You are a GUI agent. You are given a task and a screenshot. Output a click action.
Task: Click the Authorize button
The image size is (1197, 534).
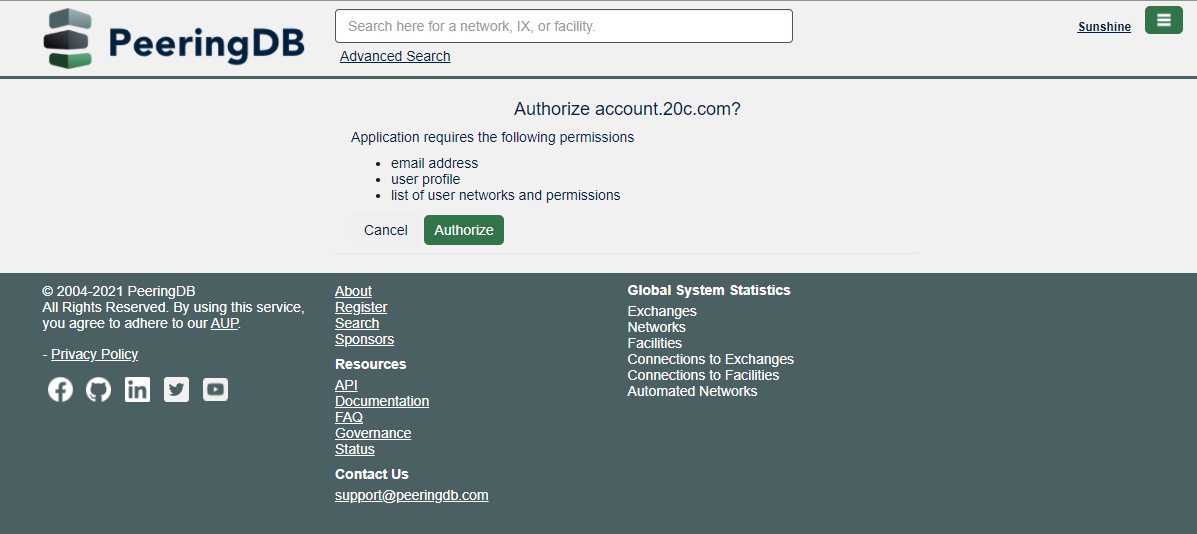click(x=464, y=230)
